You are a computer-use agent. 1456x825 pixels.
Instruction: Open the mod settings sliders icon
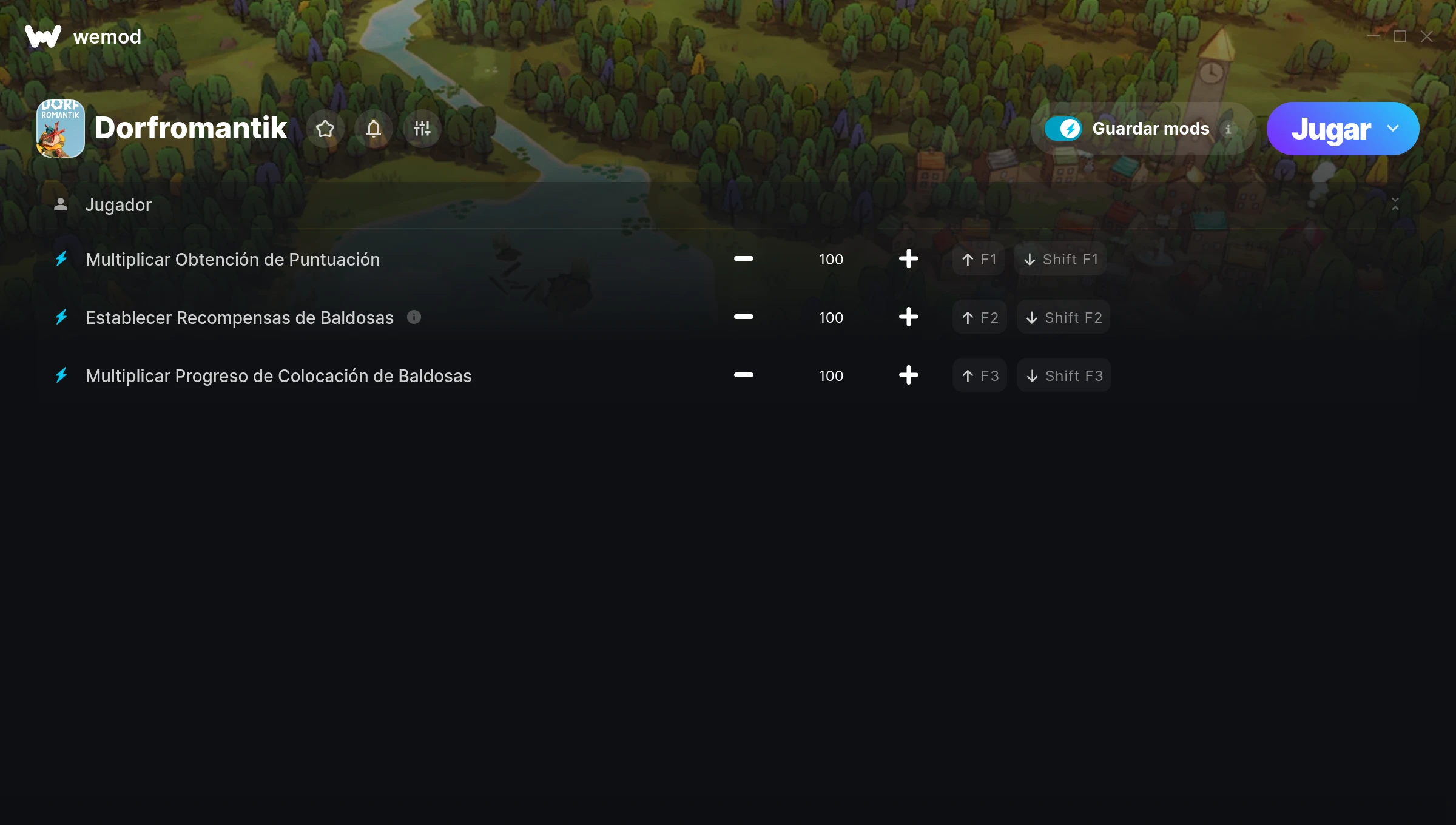click(422, 129)
